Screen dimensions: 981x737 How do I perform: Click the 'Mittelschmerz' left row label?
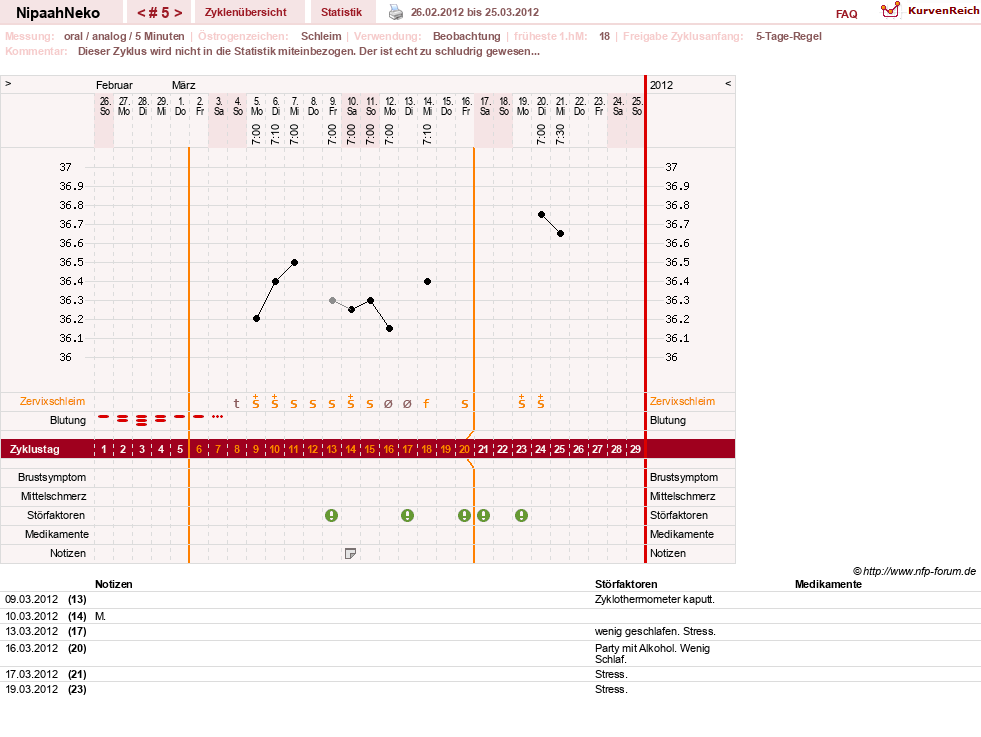point(53,496)
